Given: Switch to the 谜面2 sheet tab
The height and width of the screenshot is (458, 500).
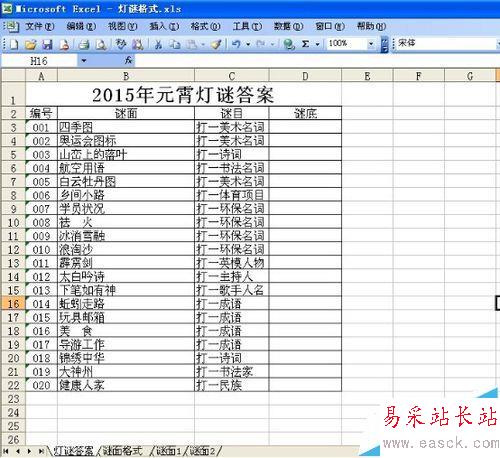Looking at the screenshot, I should coord(202,451).
